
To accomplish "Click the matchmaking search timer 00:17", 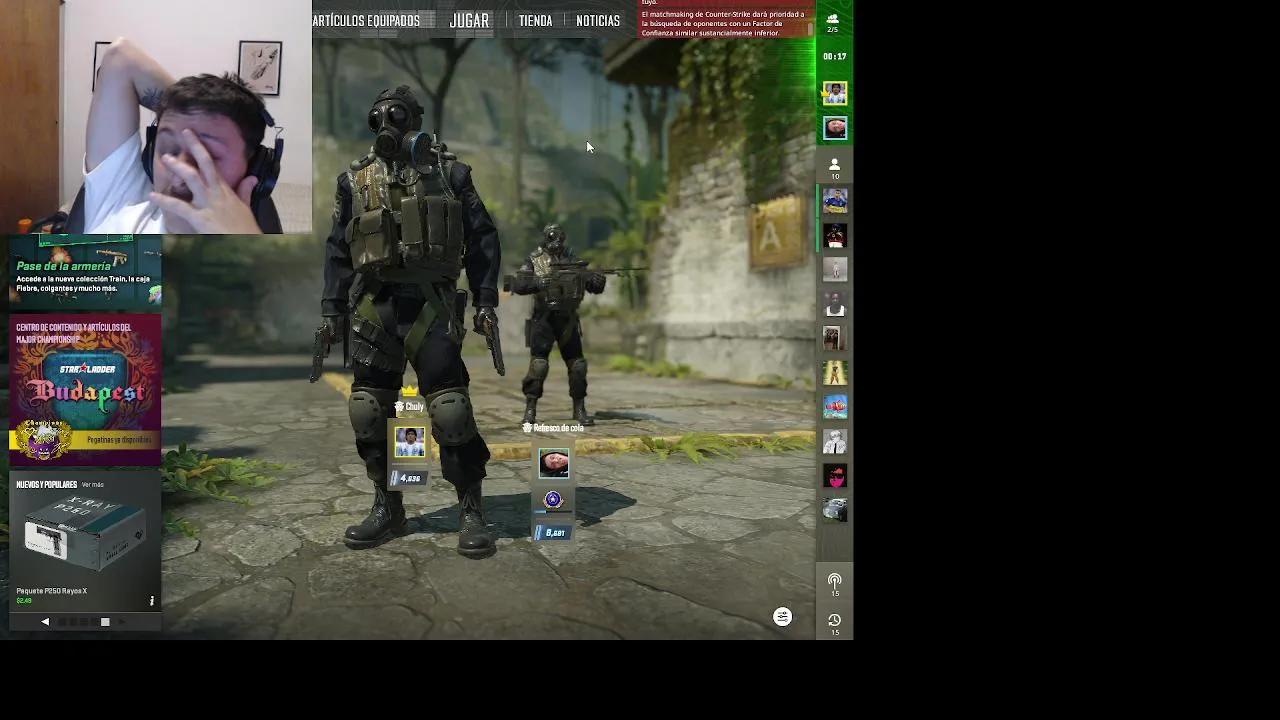I will tap(834, 57).
